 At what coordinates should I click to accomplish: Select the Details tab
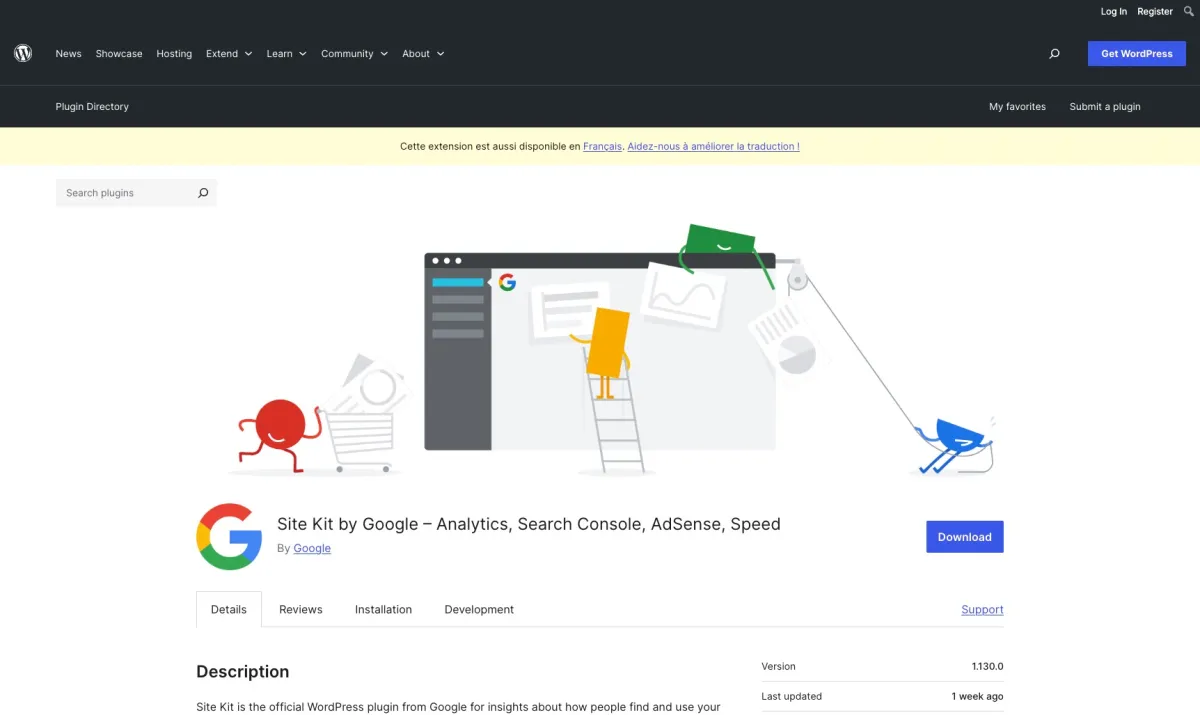click(x=229, y=609)
